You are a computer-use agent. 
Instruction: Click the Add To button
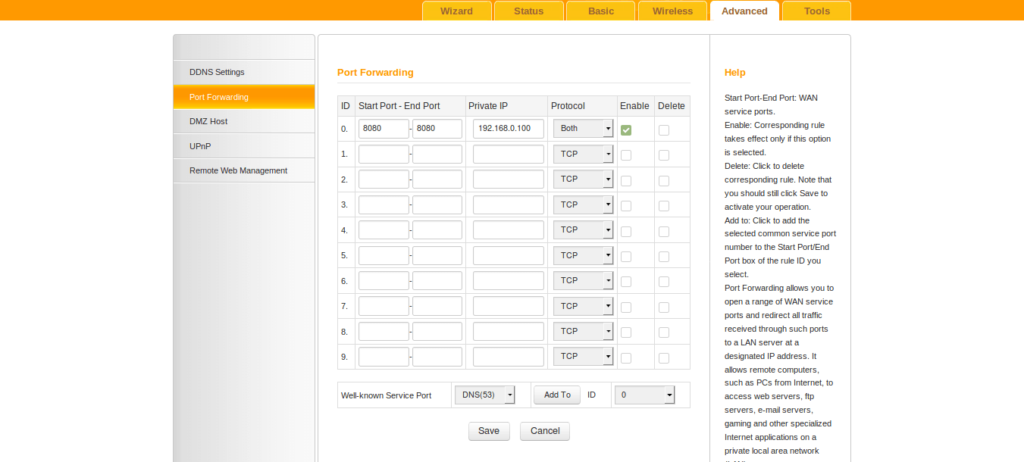click(556, 395)
